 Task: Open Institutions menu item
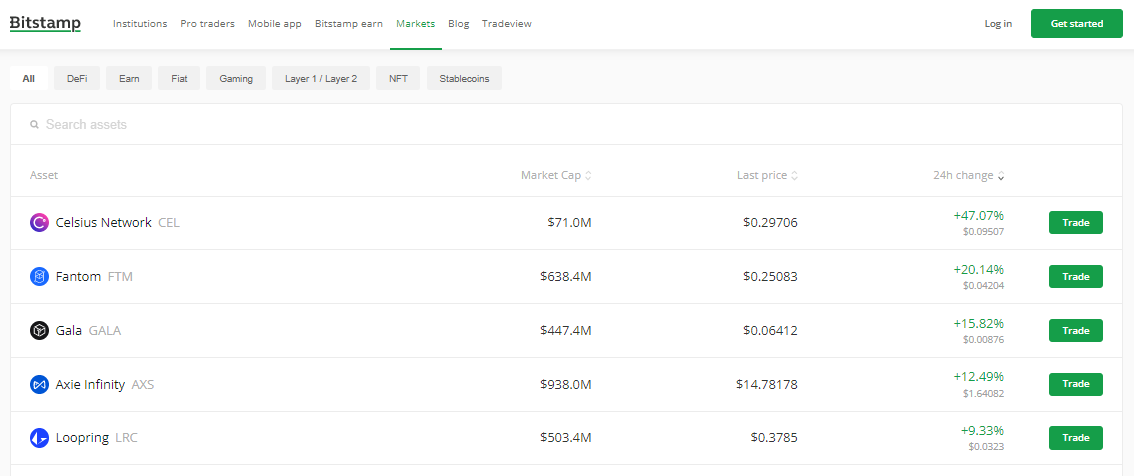(140, 24)
